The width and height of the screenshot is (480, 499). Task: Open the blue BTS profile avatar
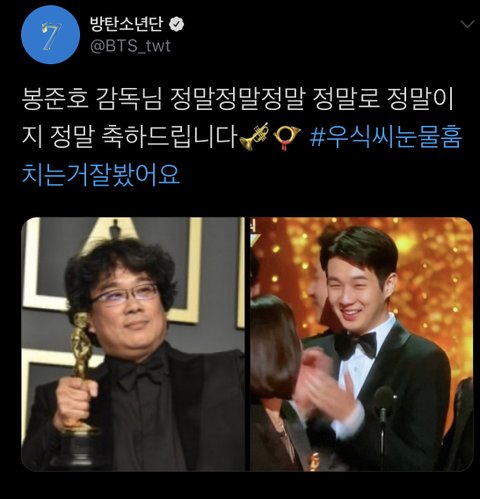(x=50, y=35)
